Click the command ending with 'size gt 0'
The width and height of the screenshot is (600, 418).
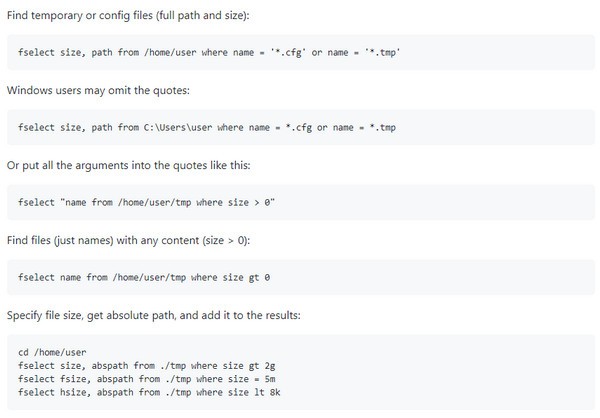(x=144, y=277)
